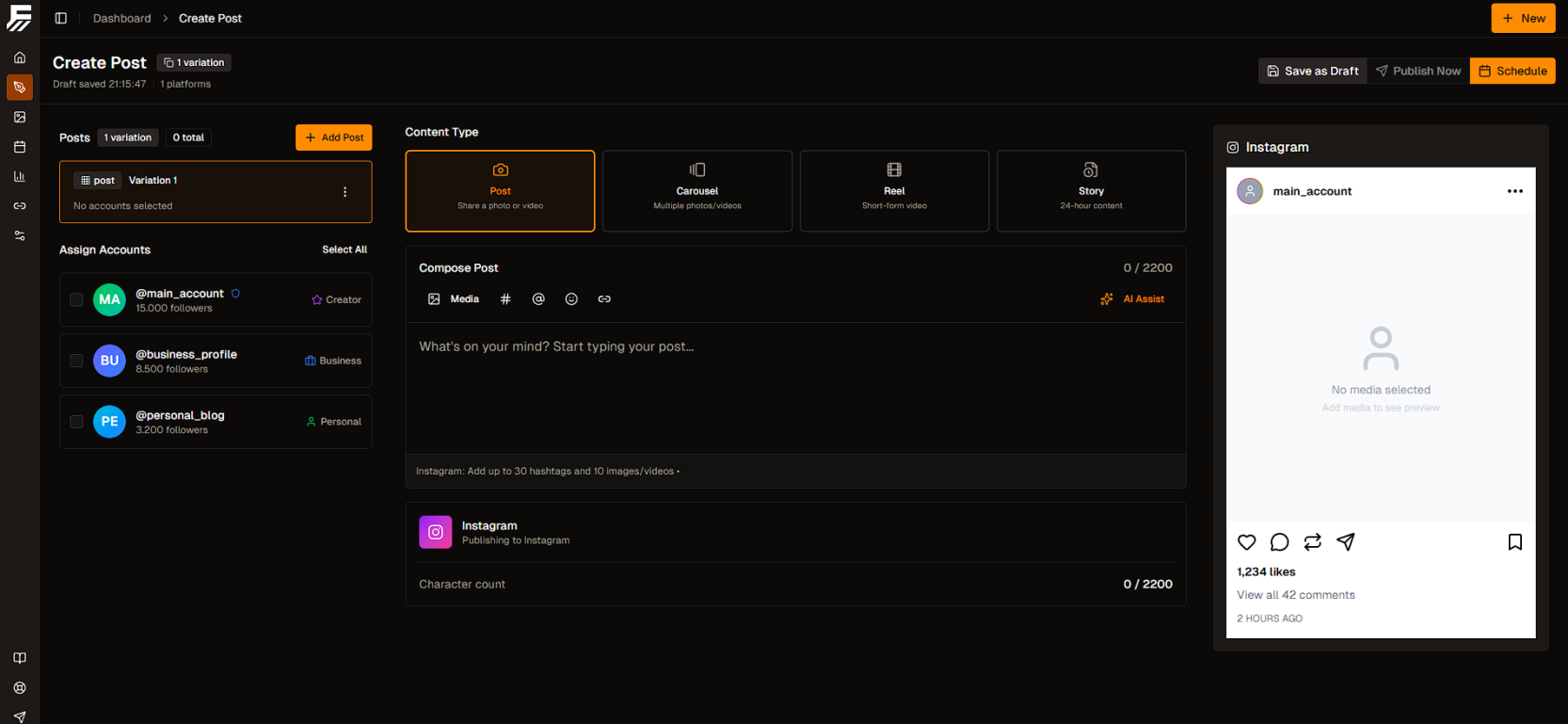Open the home page from the sidebar

(20, 57)
